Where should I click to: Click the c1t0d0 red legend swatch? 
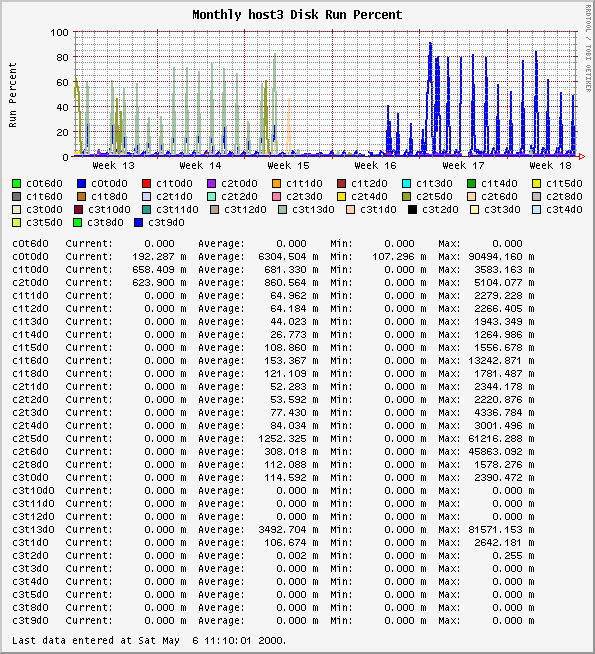coord(147,183)
